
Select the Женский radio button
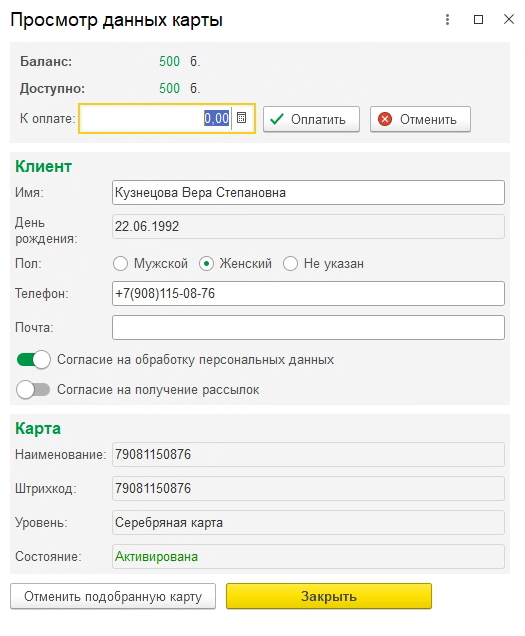point(207,264)
